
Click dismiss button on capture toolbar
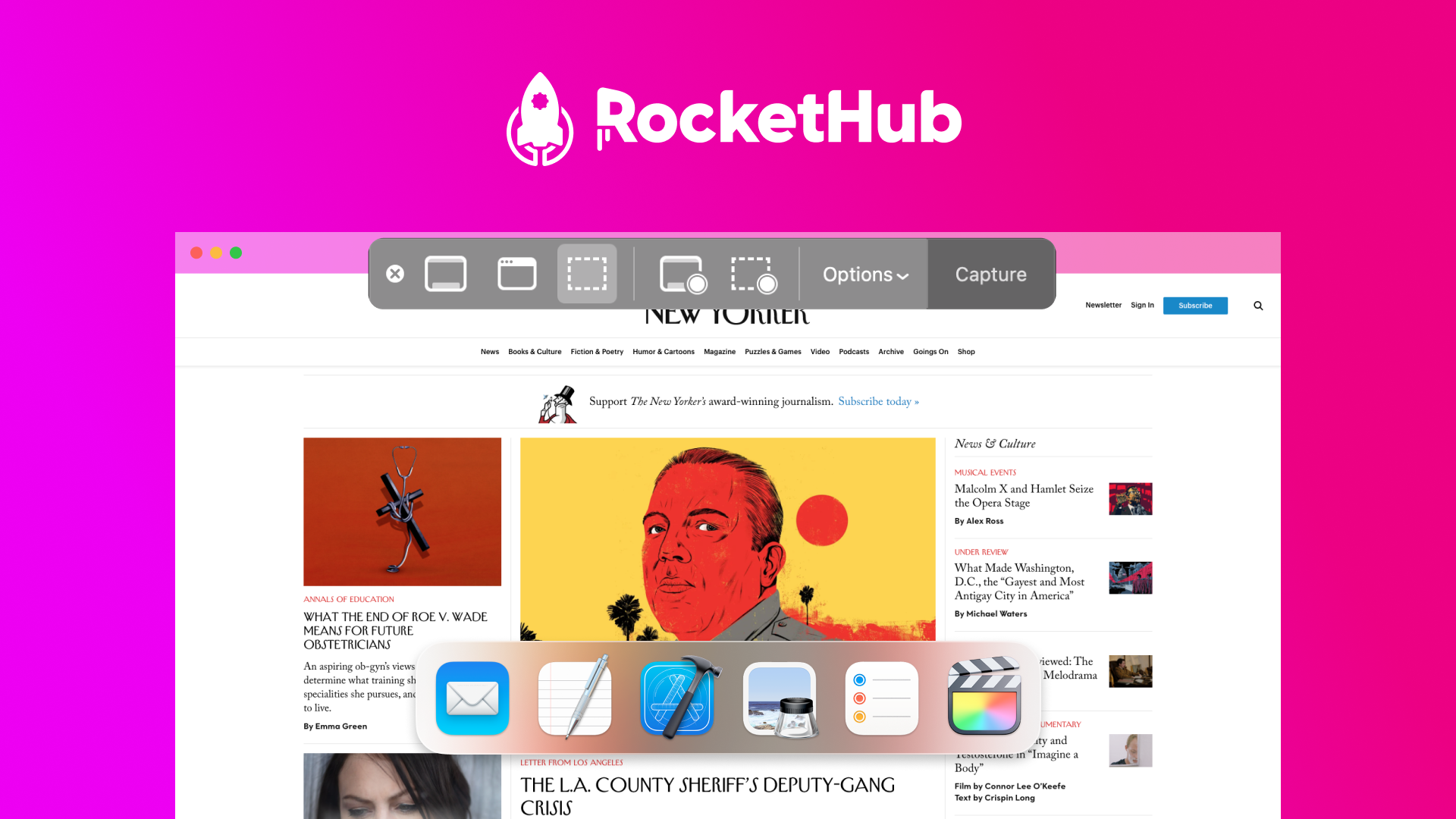tap(395, 273)
